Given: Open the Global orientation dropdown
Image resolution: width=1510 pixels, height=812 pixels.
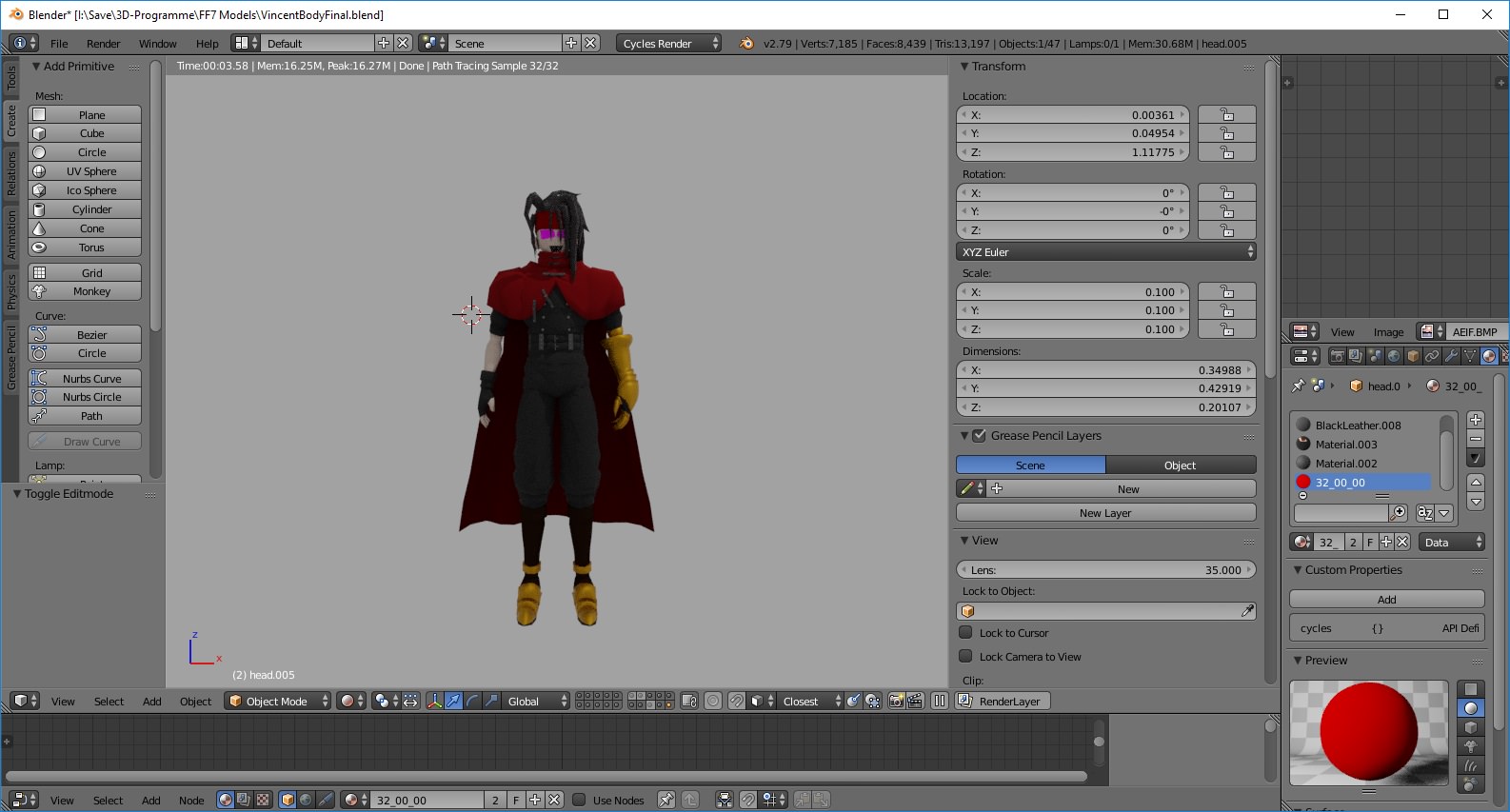Looking at the screenshot, I should tap(536, 702).
